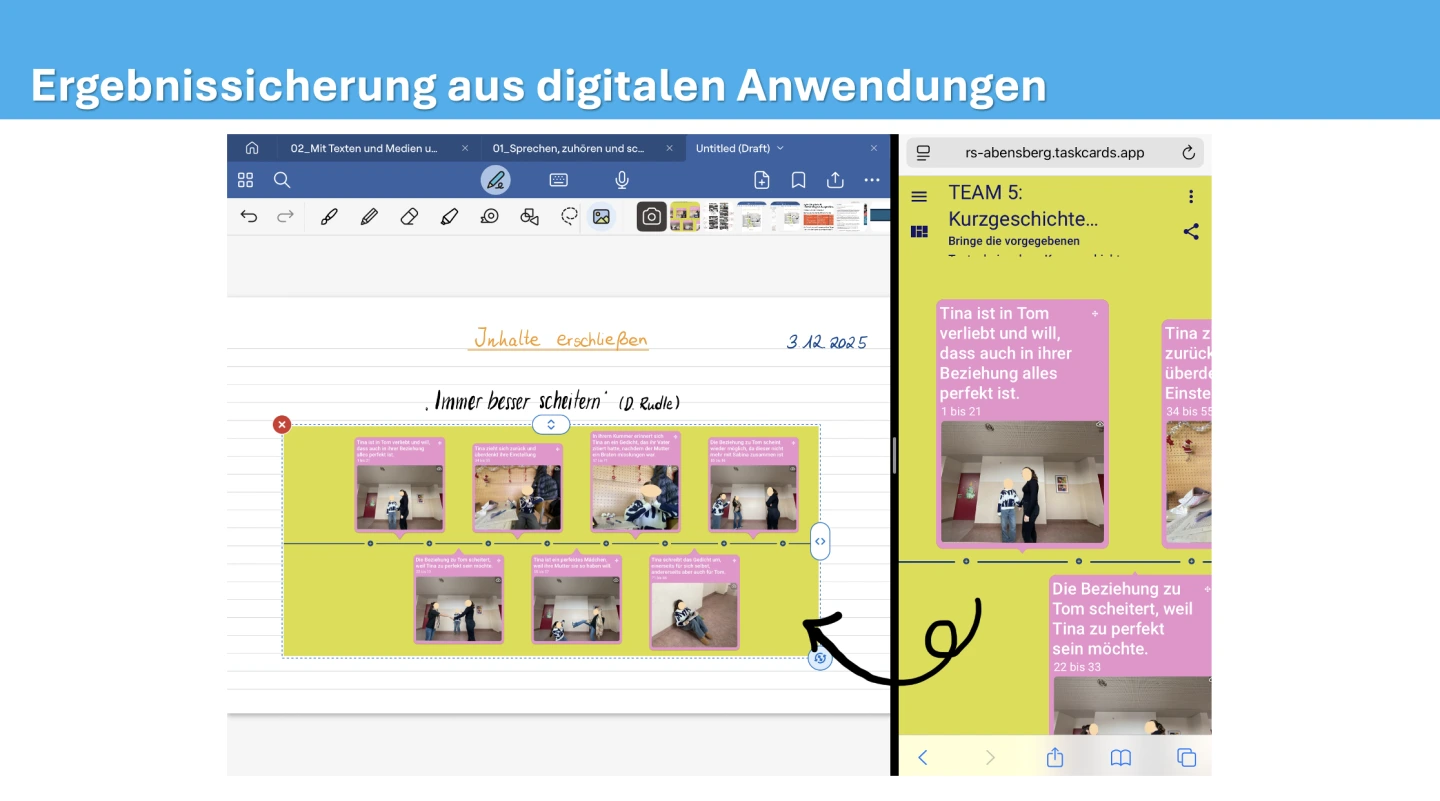Screen dimensions: 1440x801
Task: Open camera to insert a photo
Action: pos(651,217)
